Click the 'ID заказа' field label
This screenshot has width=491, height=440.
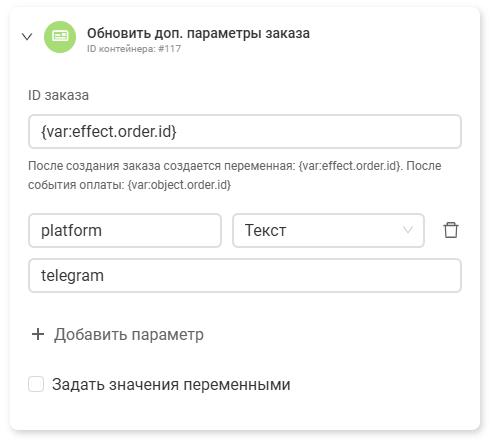point(58,95)
